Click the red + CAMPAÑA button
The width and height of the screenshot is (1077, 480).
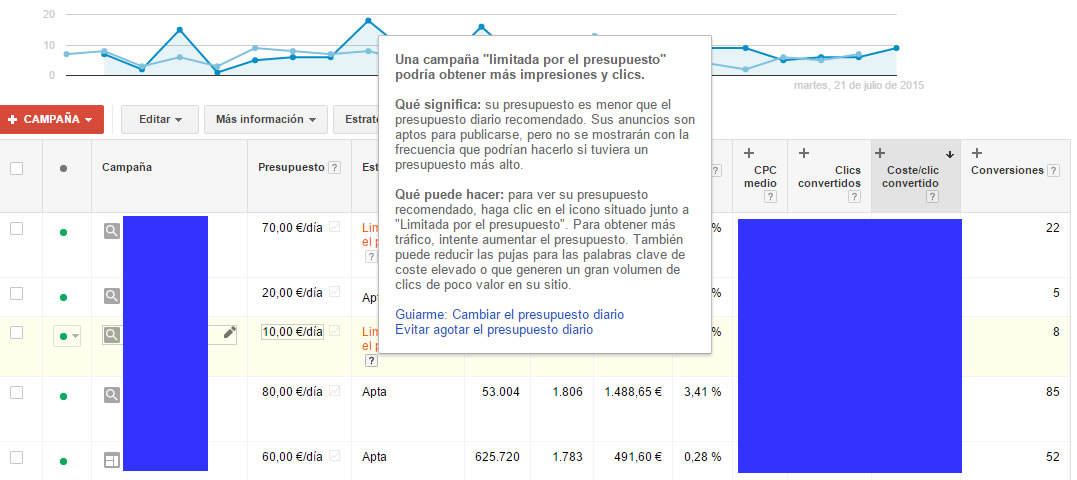coord(52,119)
